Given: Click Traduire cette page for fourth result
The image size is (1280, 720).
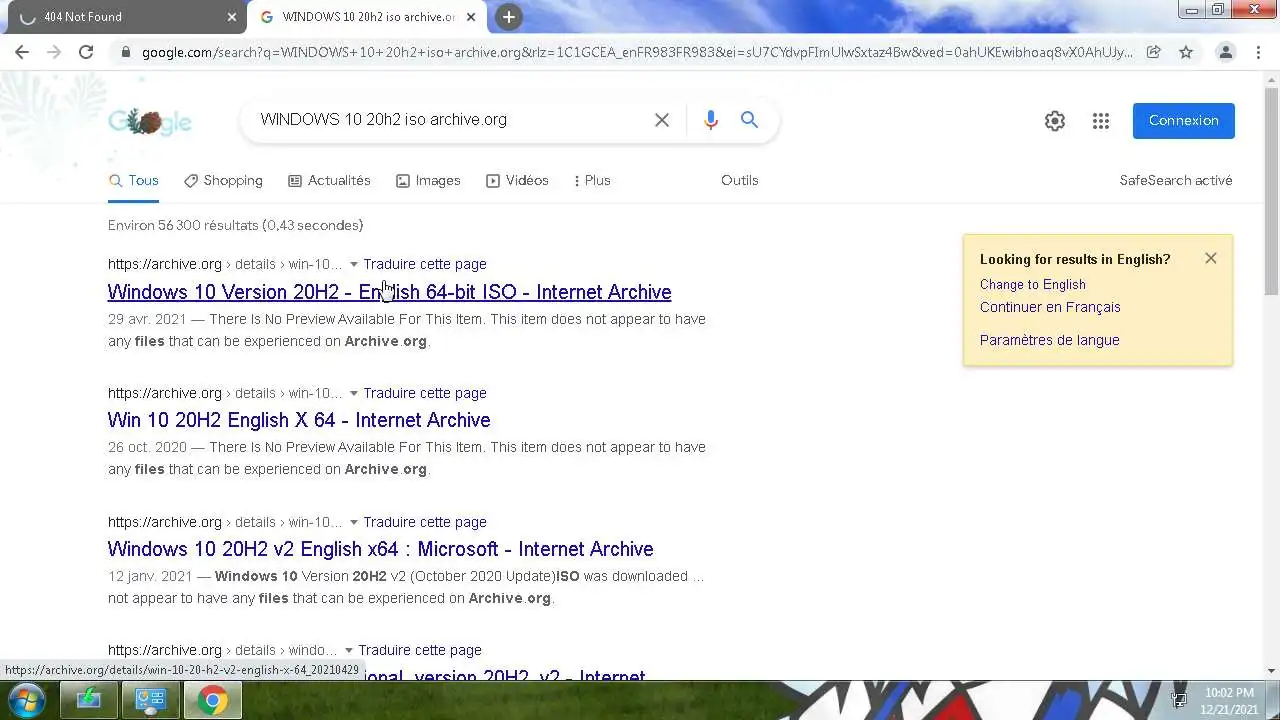Looking at the screenshot, I should point(420,650).
